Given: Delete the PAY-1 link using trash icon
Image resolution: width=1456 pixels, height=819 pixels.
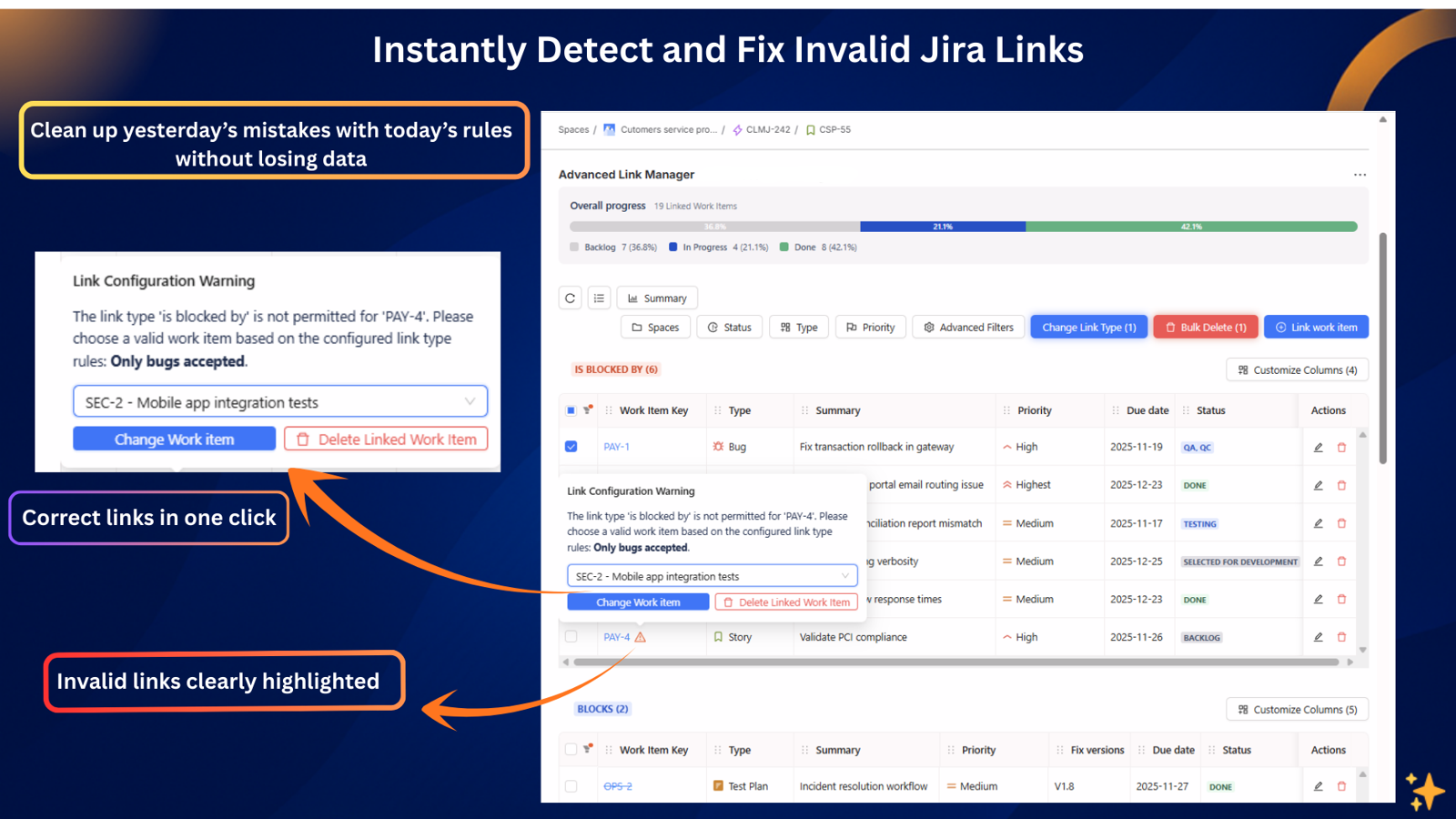Looking at the screenshot, I should 1341,447.
